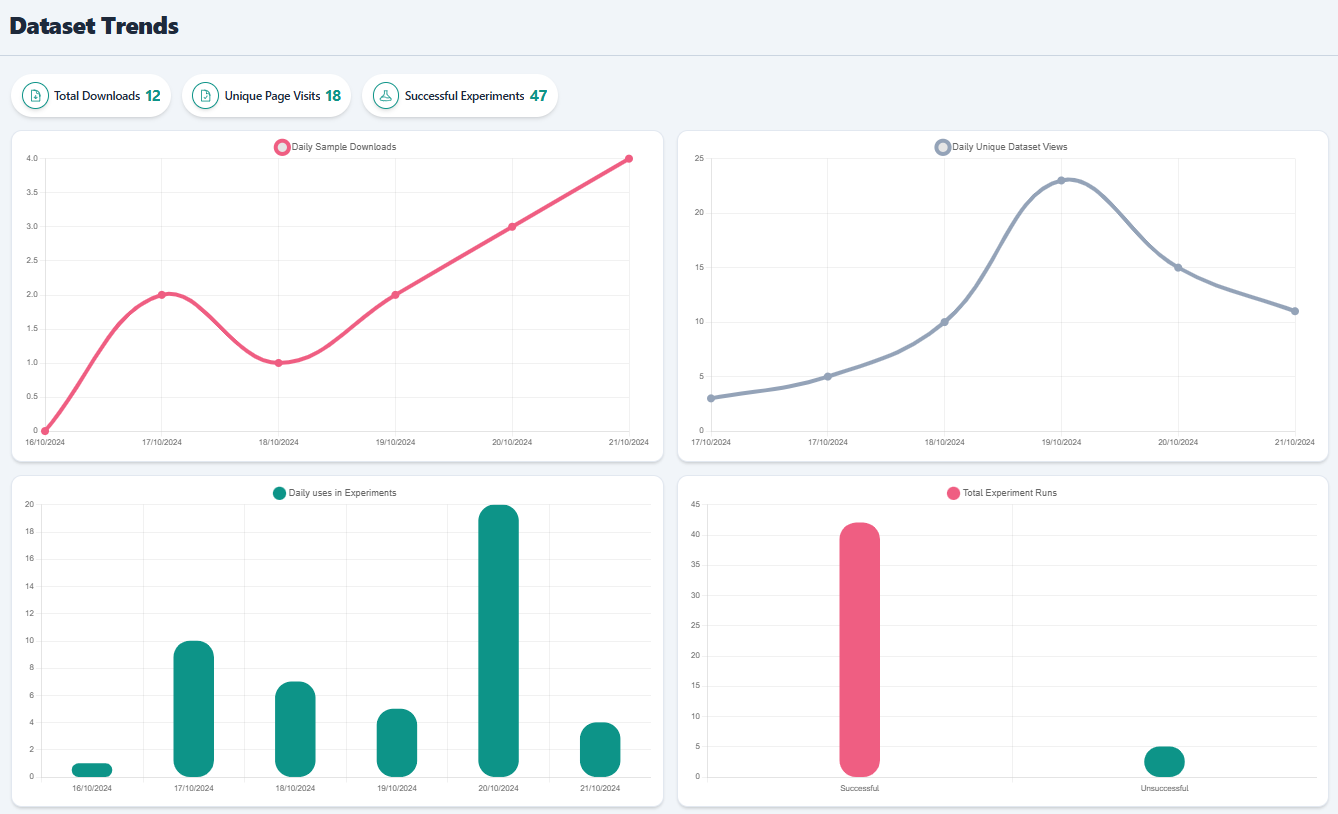Select the final data point on the downloads line

pyautogui.click(x=628, y=158)
